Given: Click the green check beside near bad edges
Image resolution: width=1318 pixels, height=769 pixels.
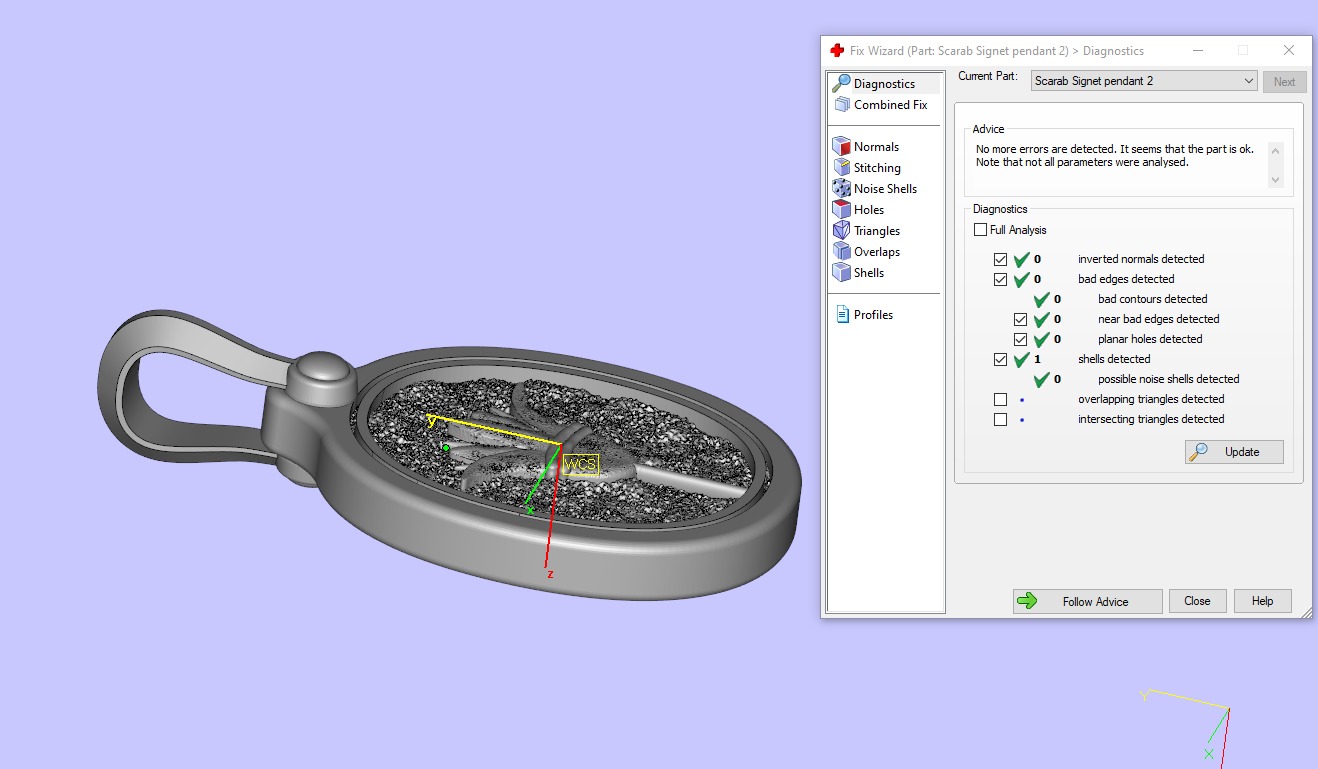Looking at the screenshot, I should pyautogui.click(x=1041, y=319).
